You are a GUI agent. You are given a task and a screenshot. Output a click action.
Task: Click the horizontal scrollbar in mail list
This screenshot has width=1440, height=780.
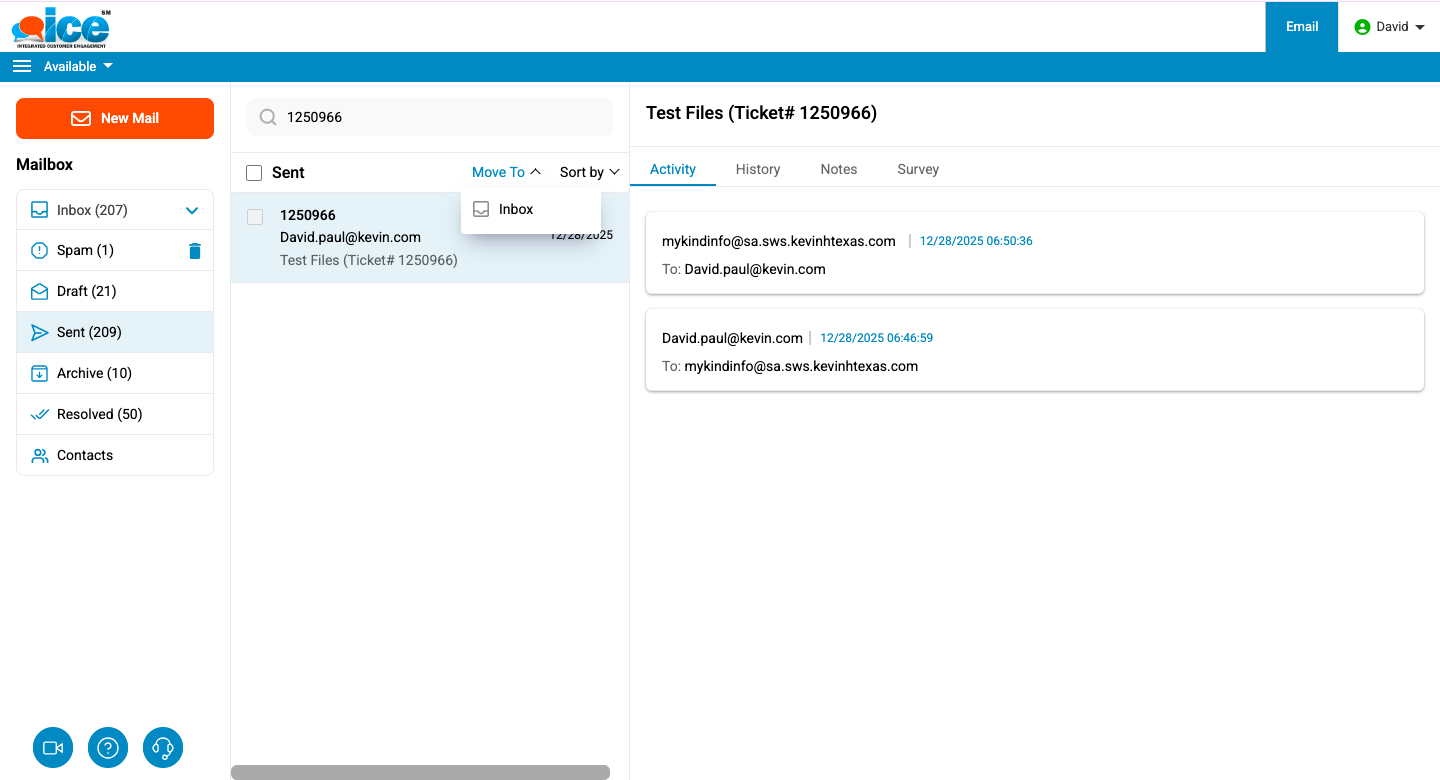click(x=420, y=772)
